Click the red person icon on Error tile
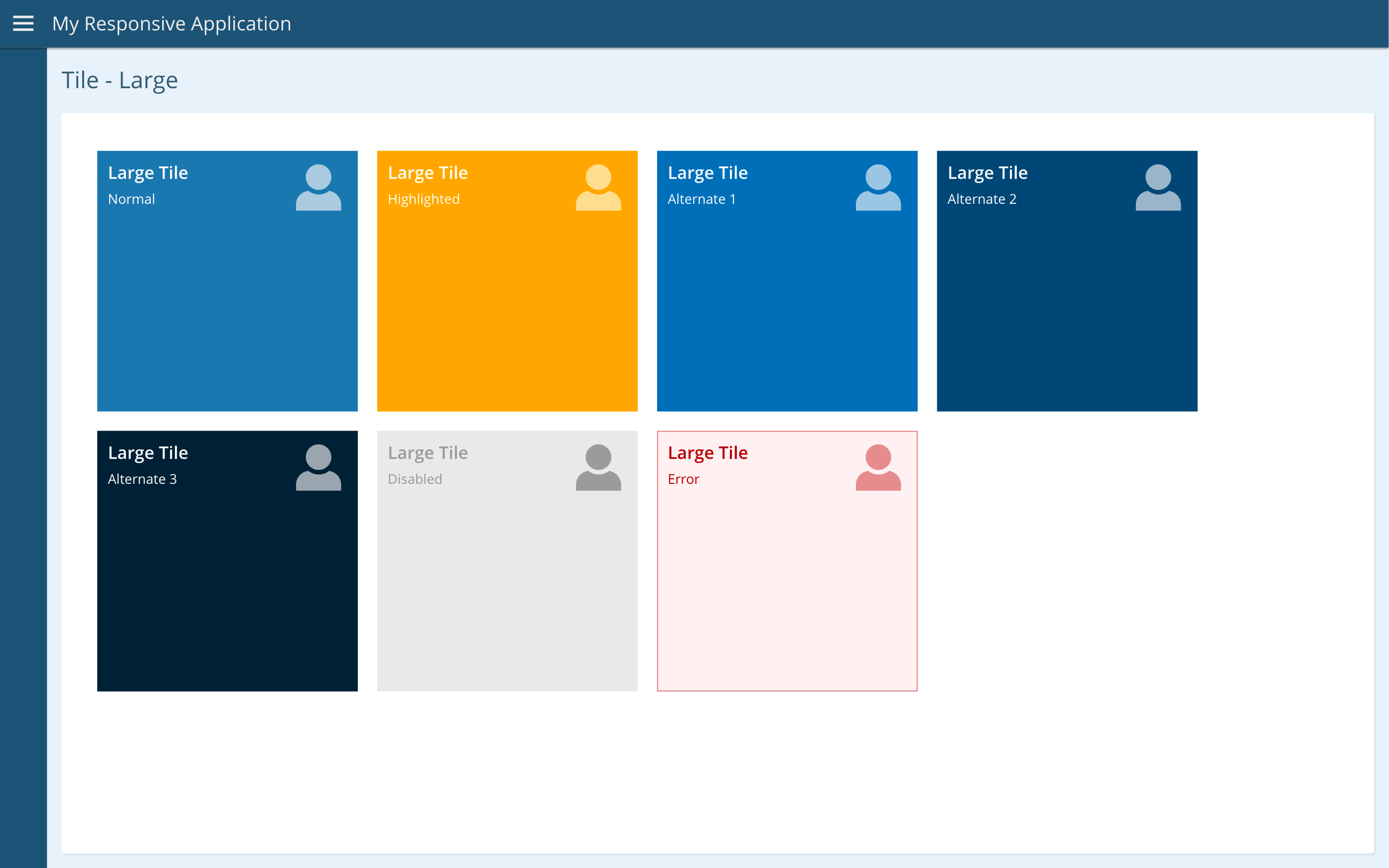The image size is (1389, 868). 878,467
